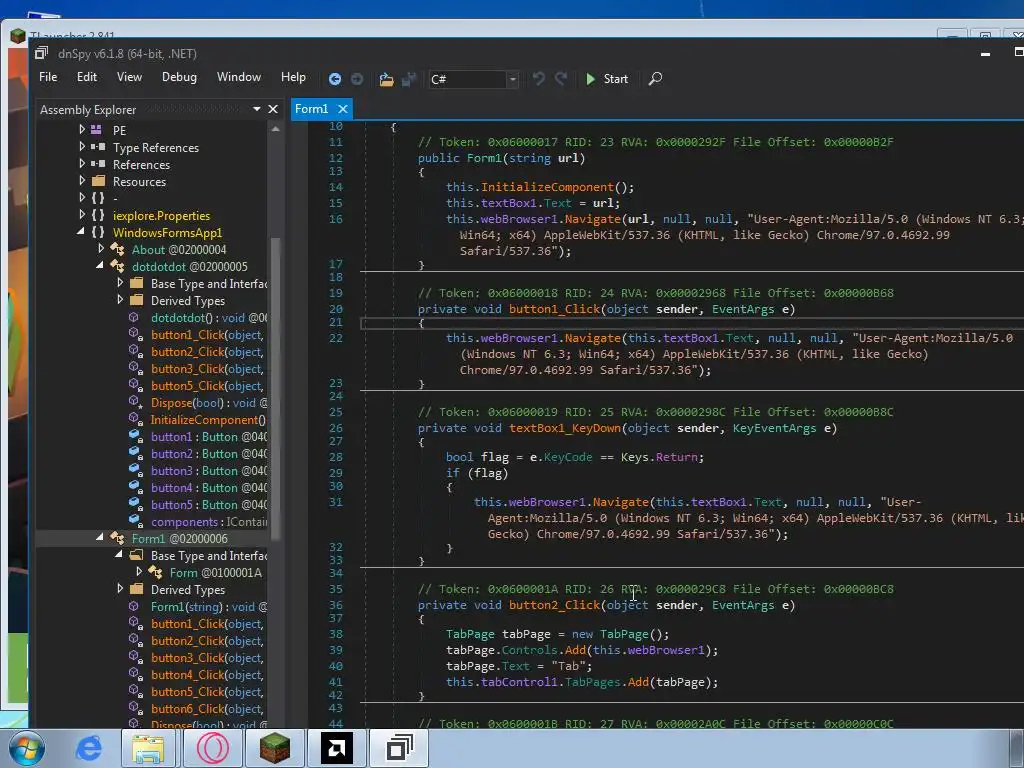Click the Save All toolbar icon
This screenshot has height=768, width=1024.
(409, 79)
